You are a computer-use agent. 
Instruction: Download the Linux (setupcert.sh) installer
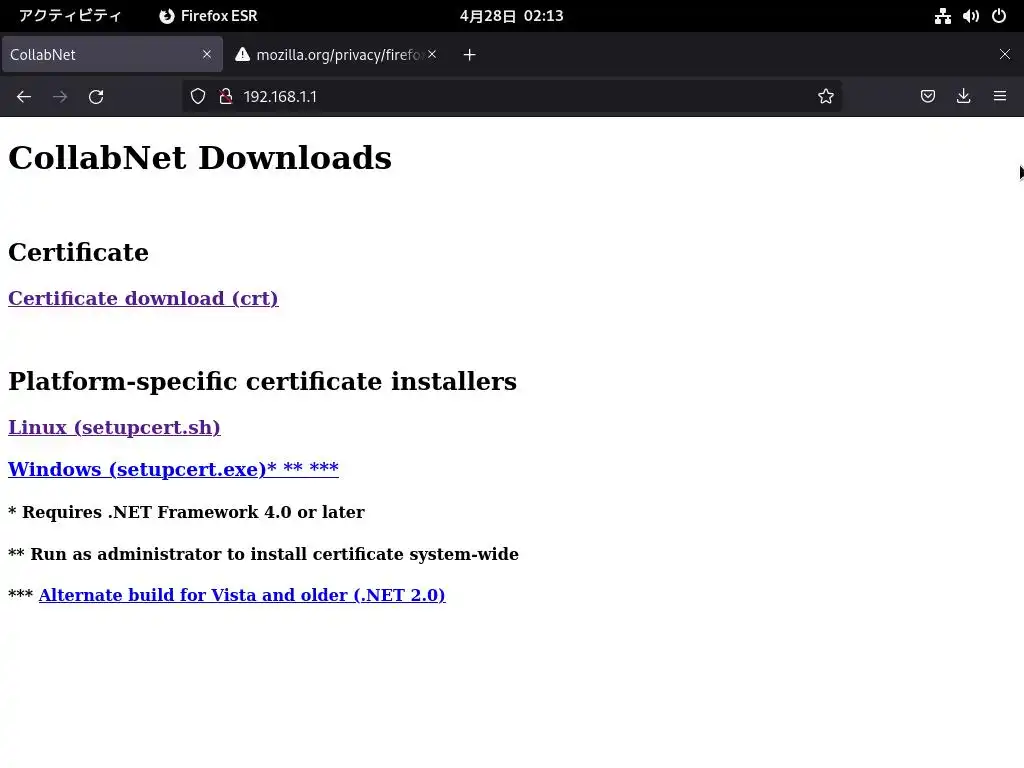point(114,427)
